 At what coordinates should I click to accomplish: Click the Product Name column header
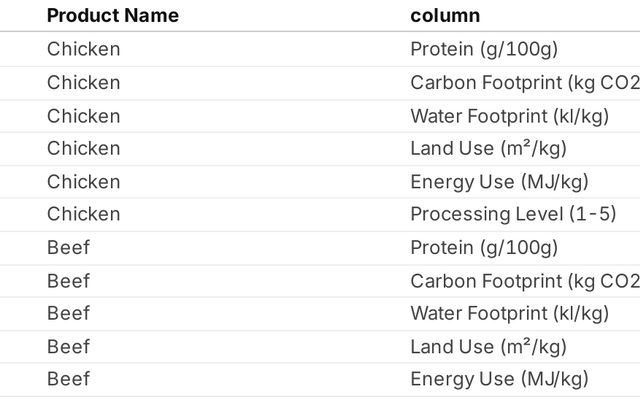pyautogui.click(x=113, y=16)
